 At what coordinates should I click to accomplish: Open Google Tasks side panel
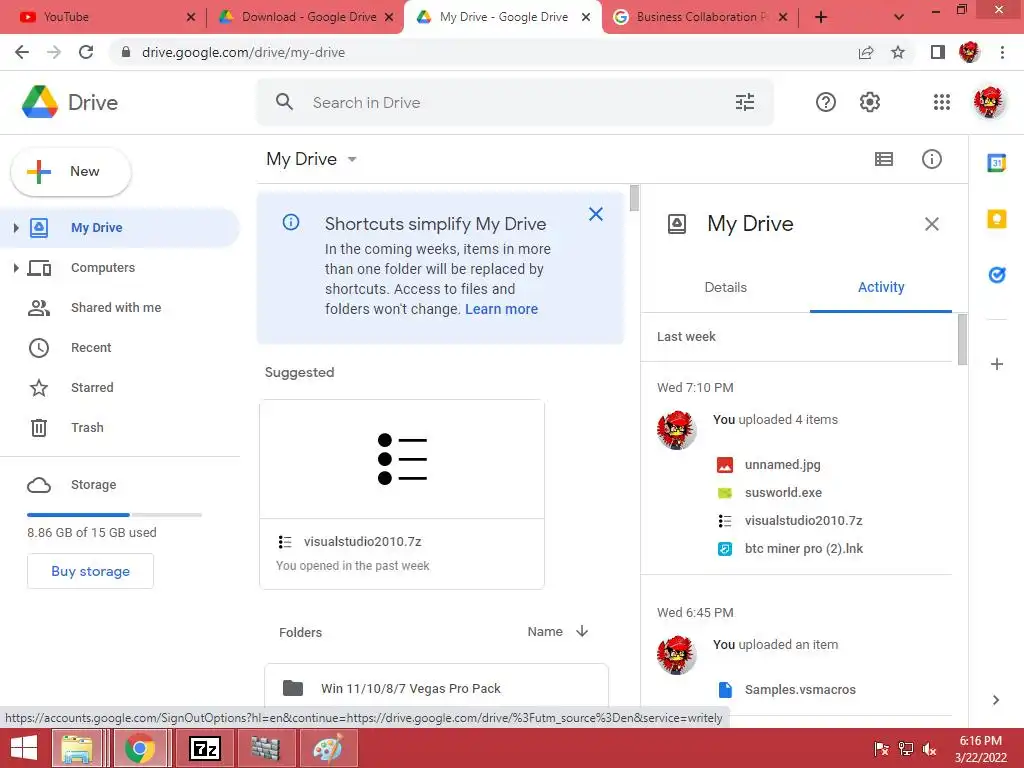point(997,275)
